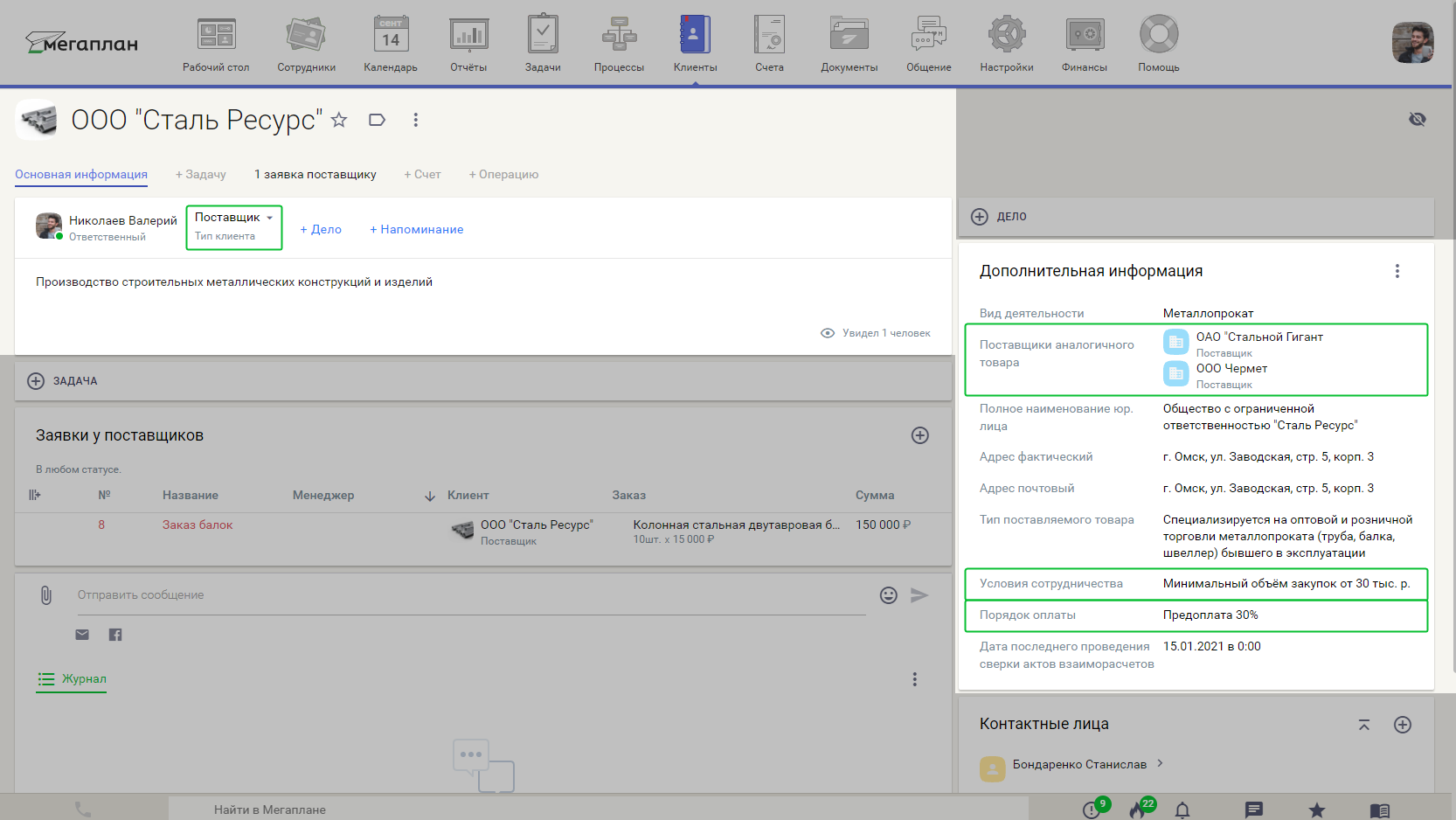Click request number 8

pyautogui.click(x=101, y=525)
